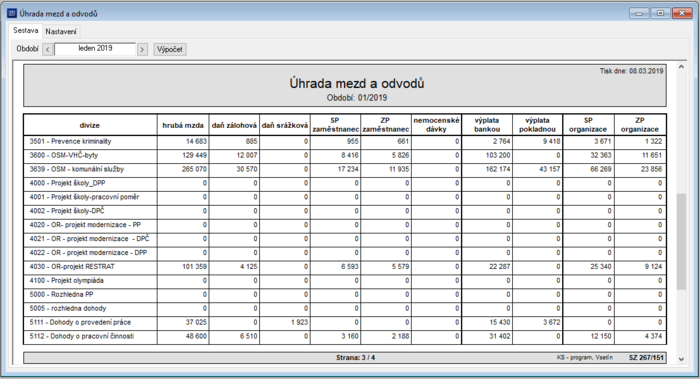700x379 pixels.
Task: Click výplata bankou value 162 174
Action: point(498,170)
